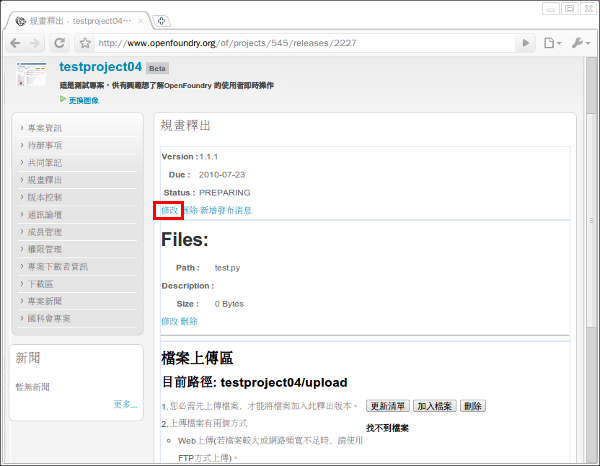Close the 規畫釋出 browser tab
This screenshot has height=466, width=600.
[140, 21]
